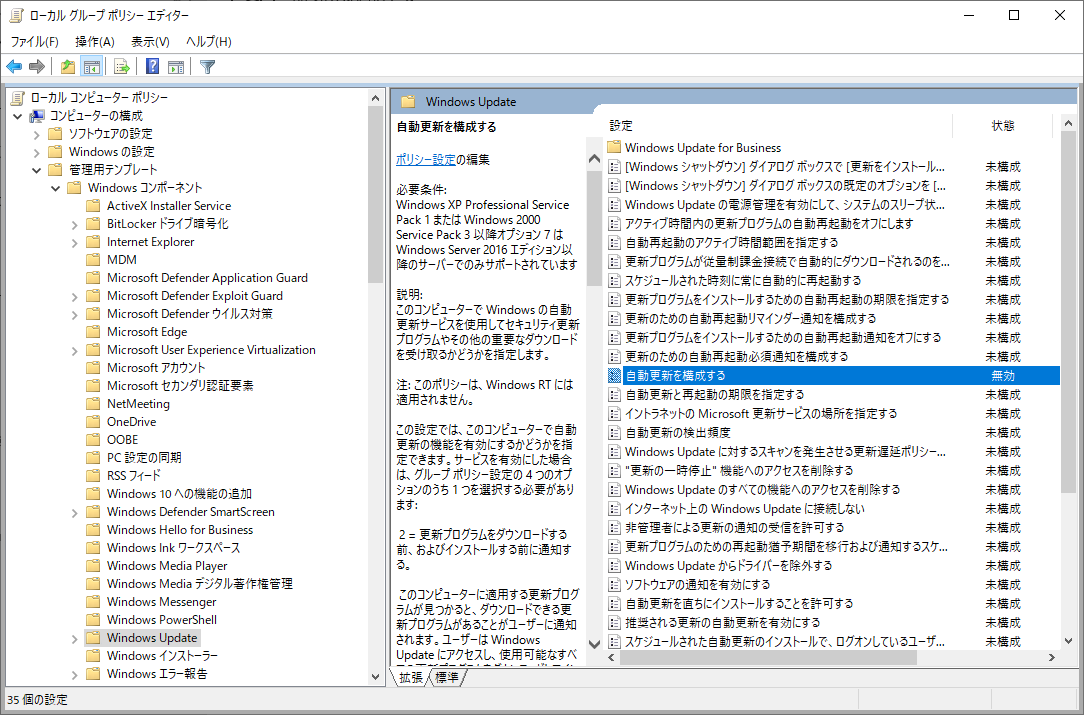
Task: Click the folder icon beside OneDrive
Action: click(93, 422)
